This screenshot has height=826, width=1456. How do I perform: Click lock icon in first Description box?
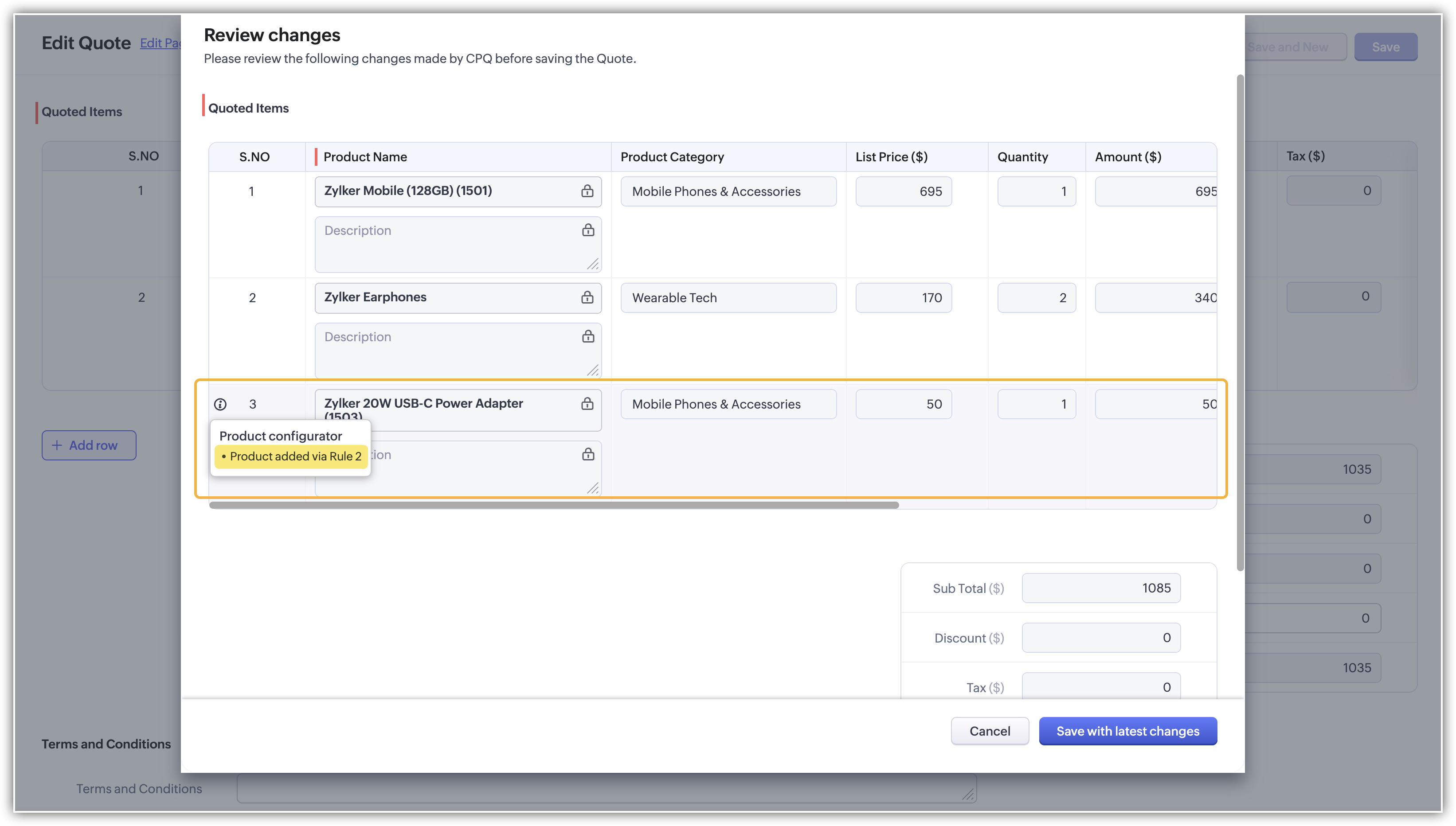(x=588, y=230)
